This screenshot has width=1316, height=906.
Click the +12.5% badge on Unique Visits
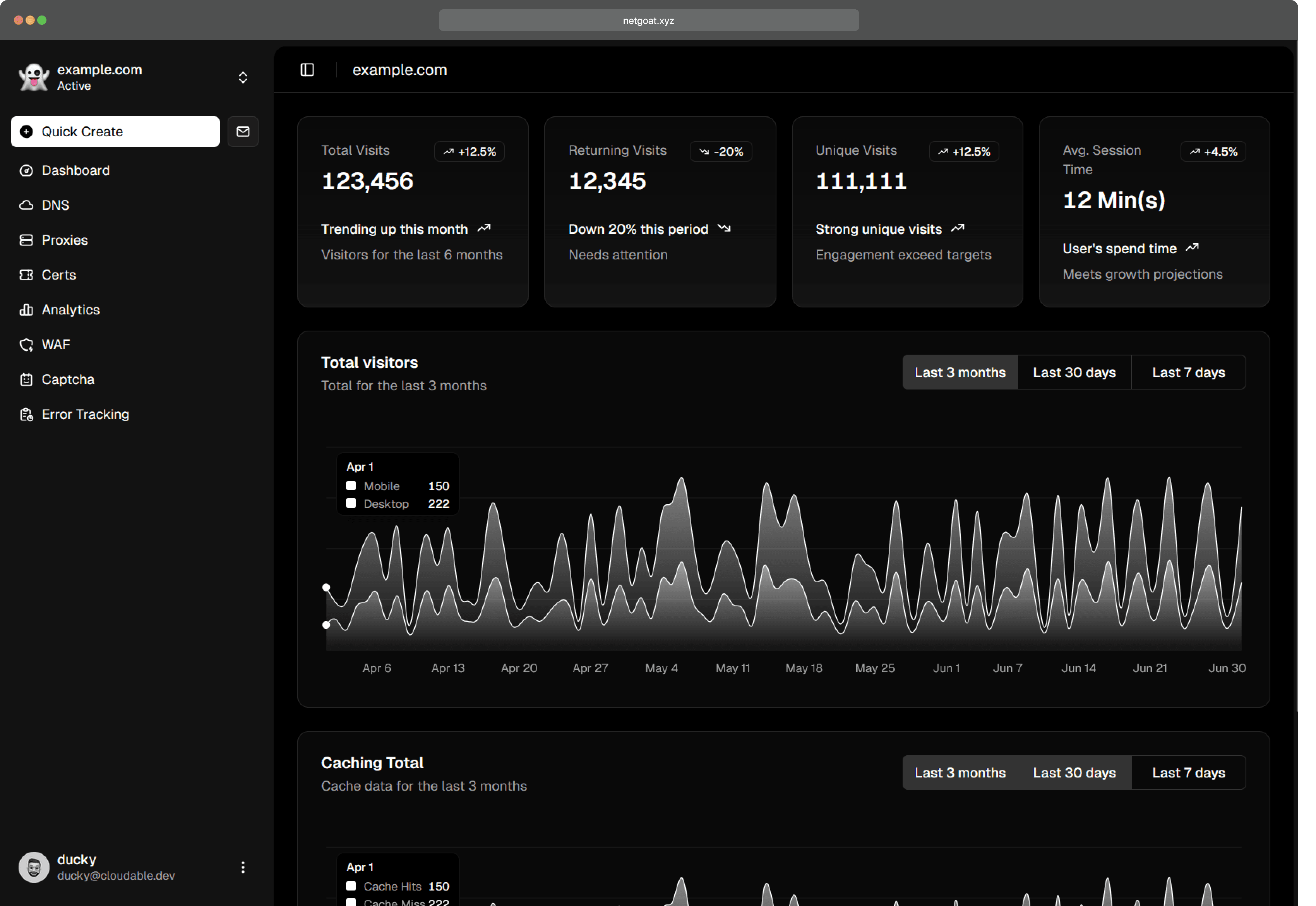tap(964, 151)
